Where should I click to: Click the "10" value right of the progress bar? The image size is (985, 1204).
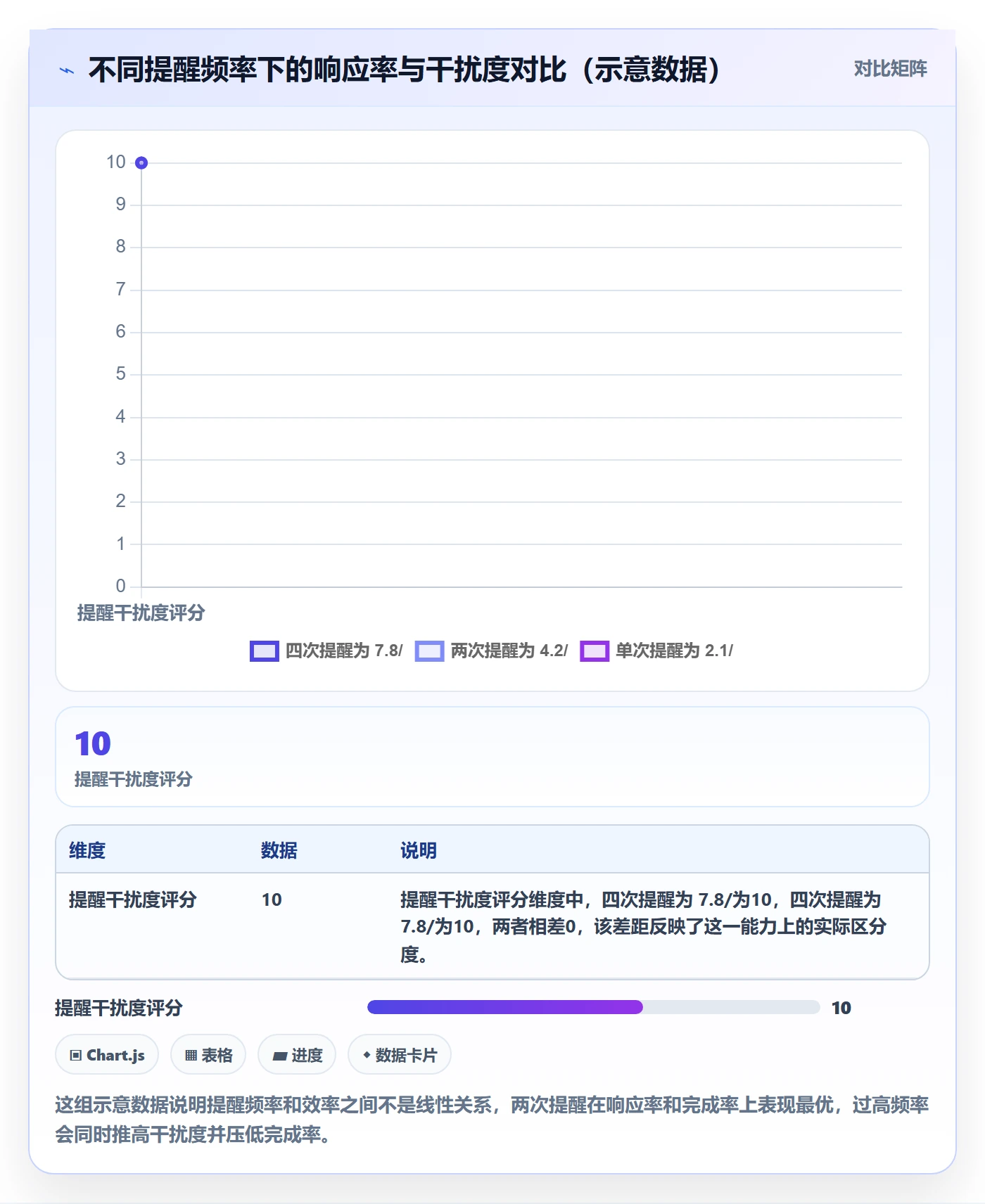point(841,1008)
